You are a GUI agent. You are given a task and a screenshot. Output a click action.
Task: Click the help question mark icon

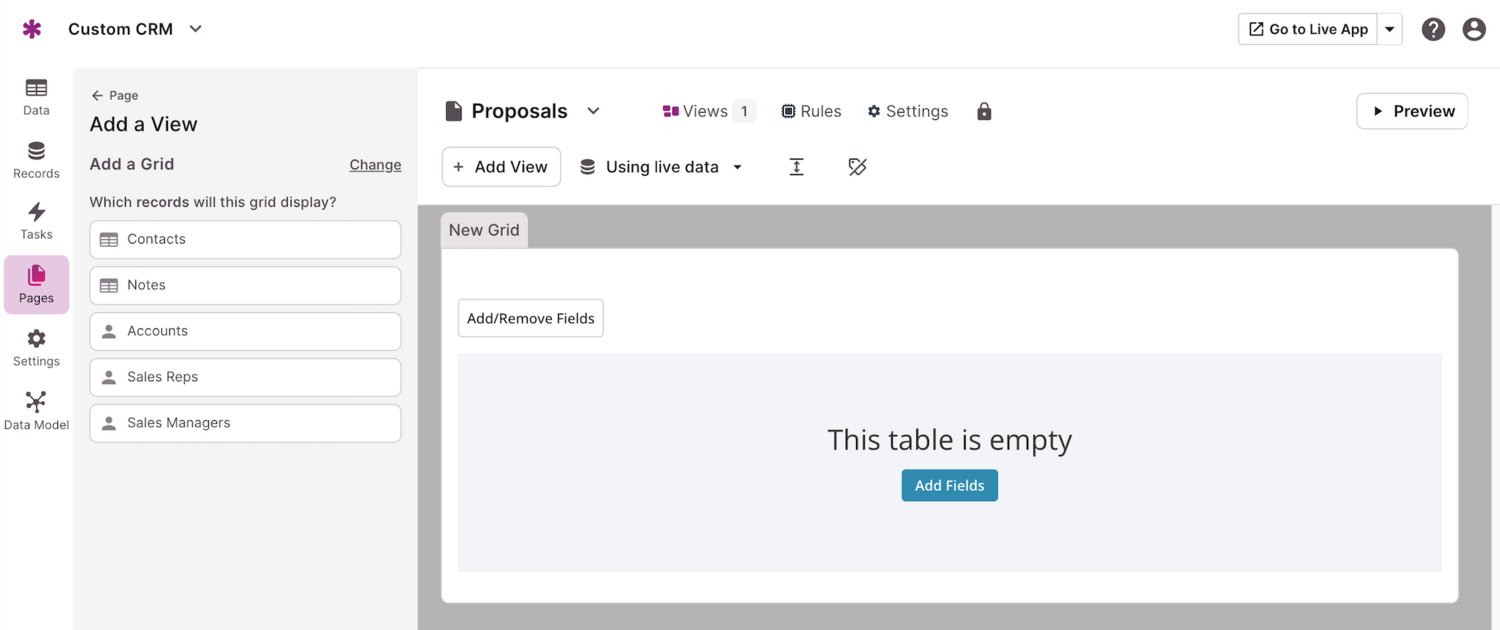(1433, 29)
